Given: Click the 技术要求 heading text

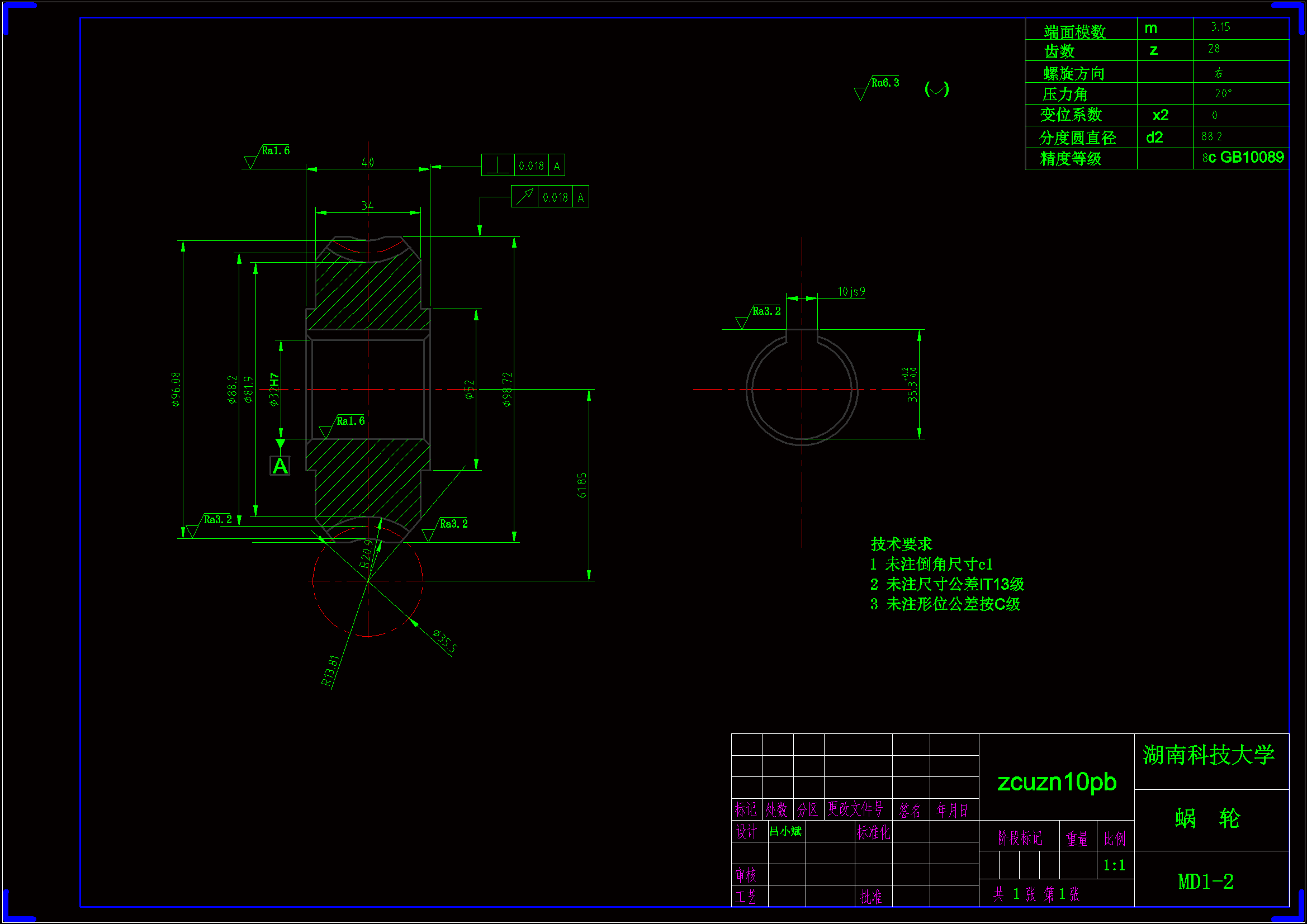Looking at the screenshot, I should [901, 544].
